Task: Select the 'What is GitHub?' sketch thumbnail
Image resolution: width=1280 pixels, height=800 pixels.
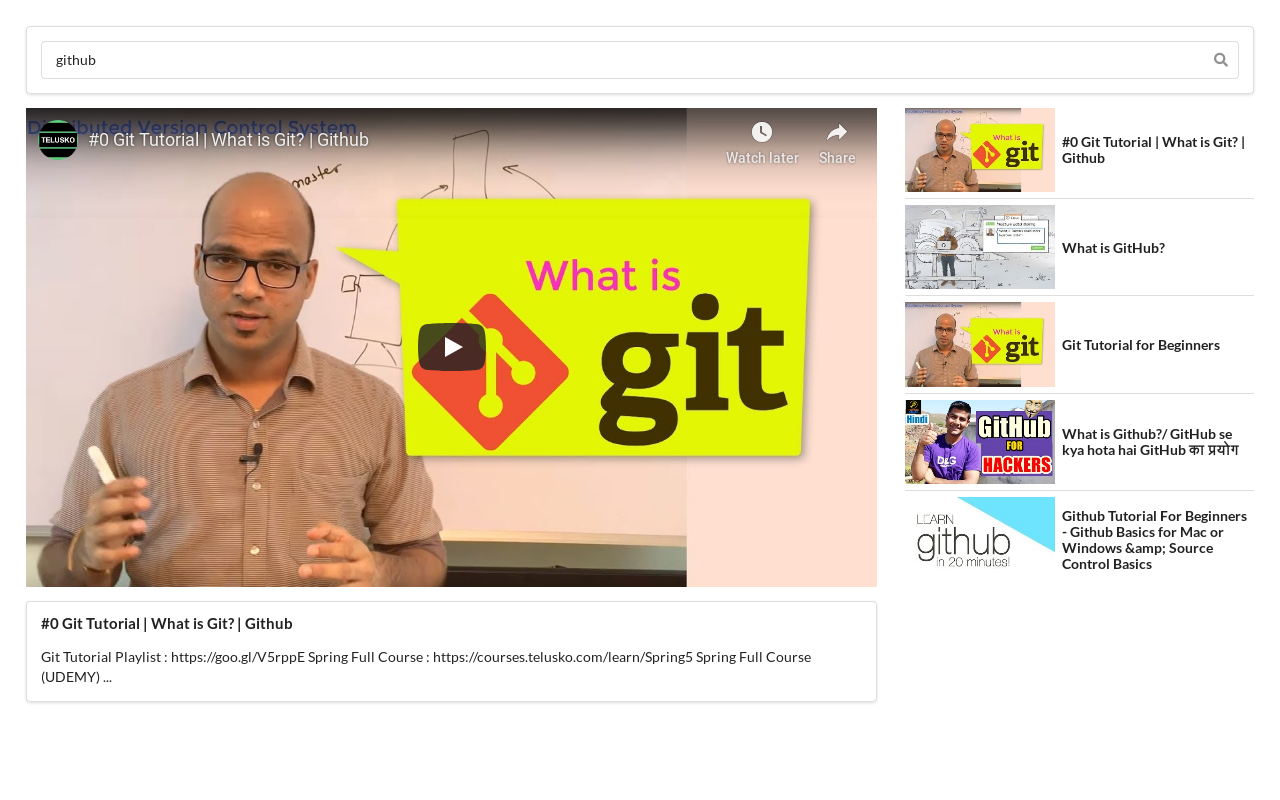Action: pos(980,247)
